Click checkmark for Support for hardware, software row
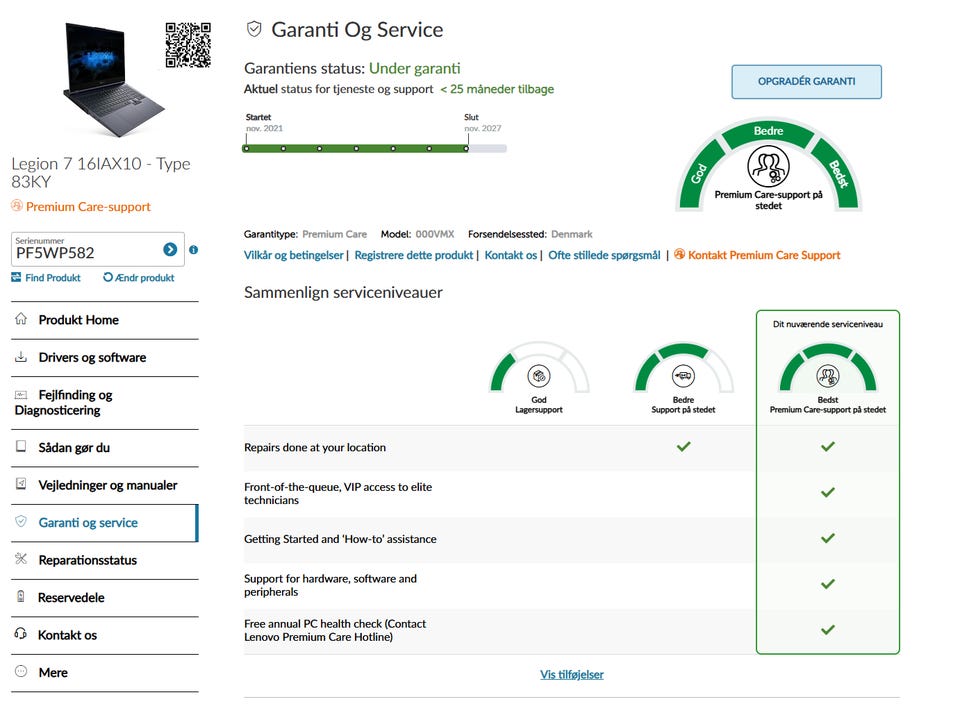 (x=828, y=584)
